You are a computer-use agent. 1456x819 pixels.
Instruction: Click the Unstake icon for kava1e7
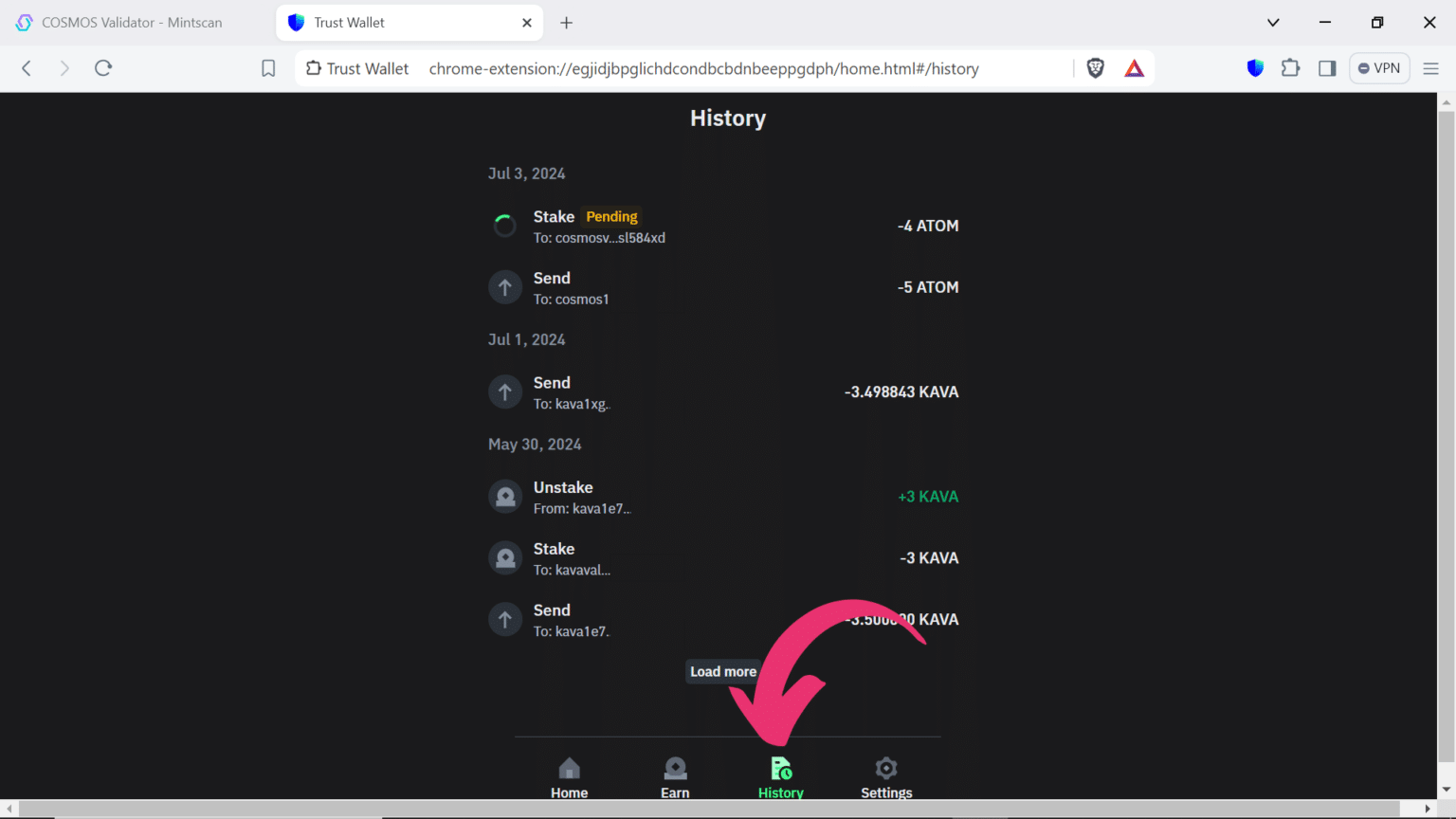click(505, 496)
